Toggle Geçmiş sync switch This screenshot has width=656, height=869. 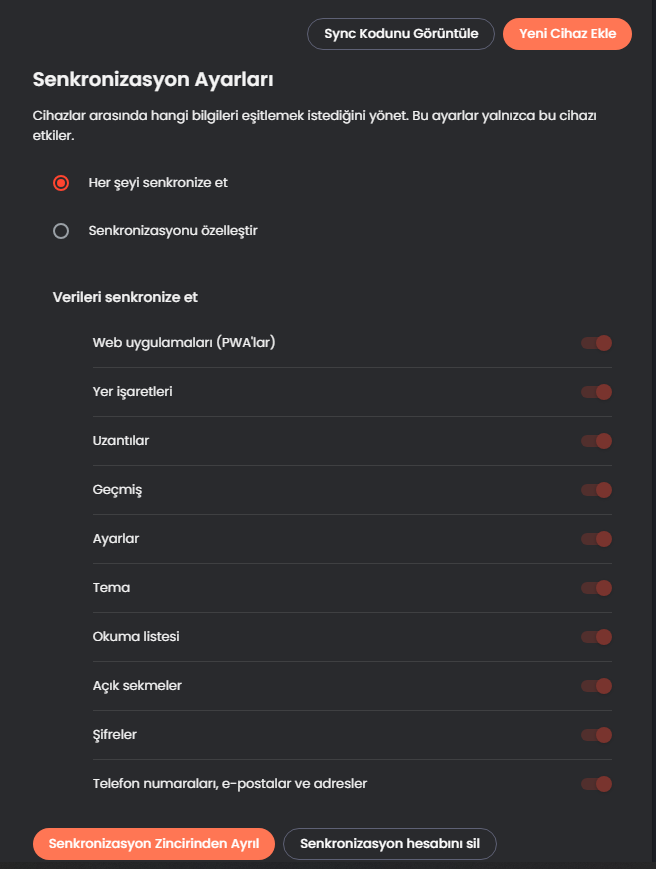pyautogui.click(x=597, y=490)
